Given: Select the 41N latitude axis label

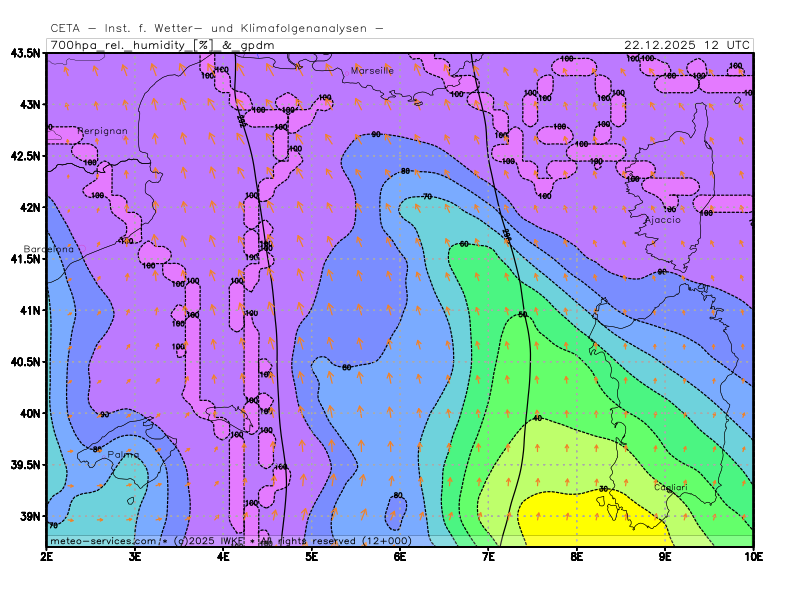Looking at the screenshot, I should tap(27, 310).
